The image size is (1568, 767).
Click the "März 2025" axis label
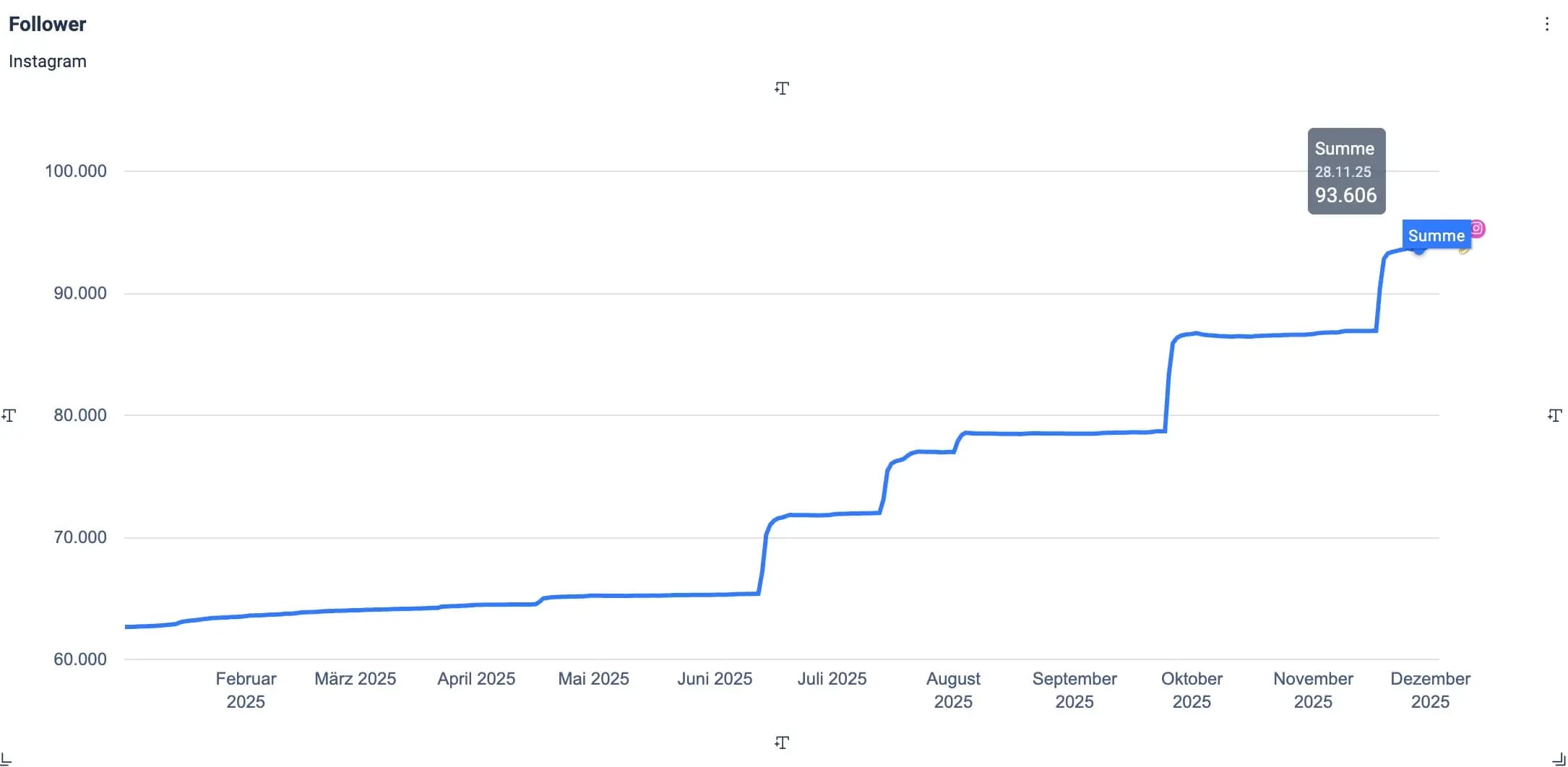[x=356, y=679]
